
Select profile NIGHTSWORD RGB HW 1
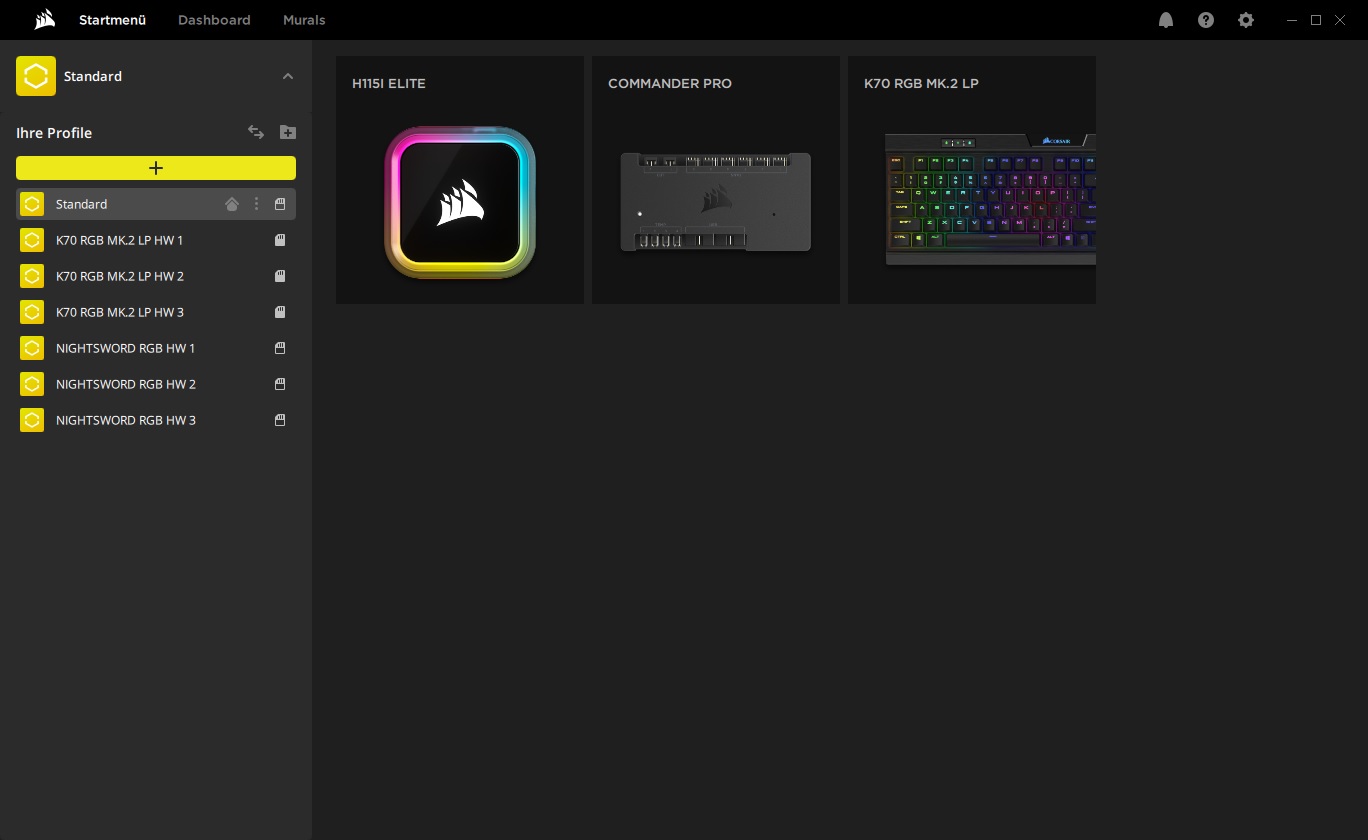(x=156, y=348)
